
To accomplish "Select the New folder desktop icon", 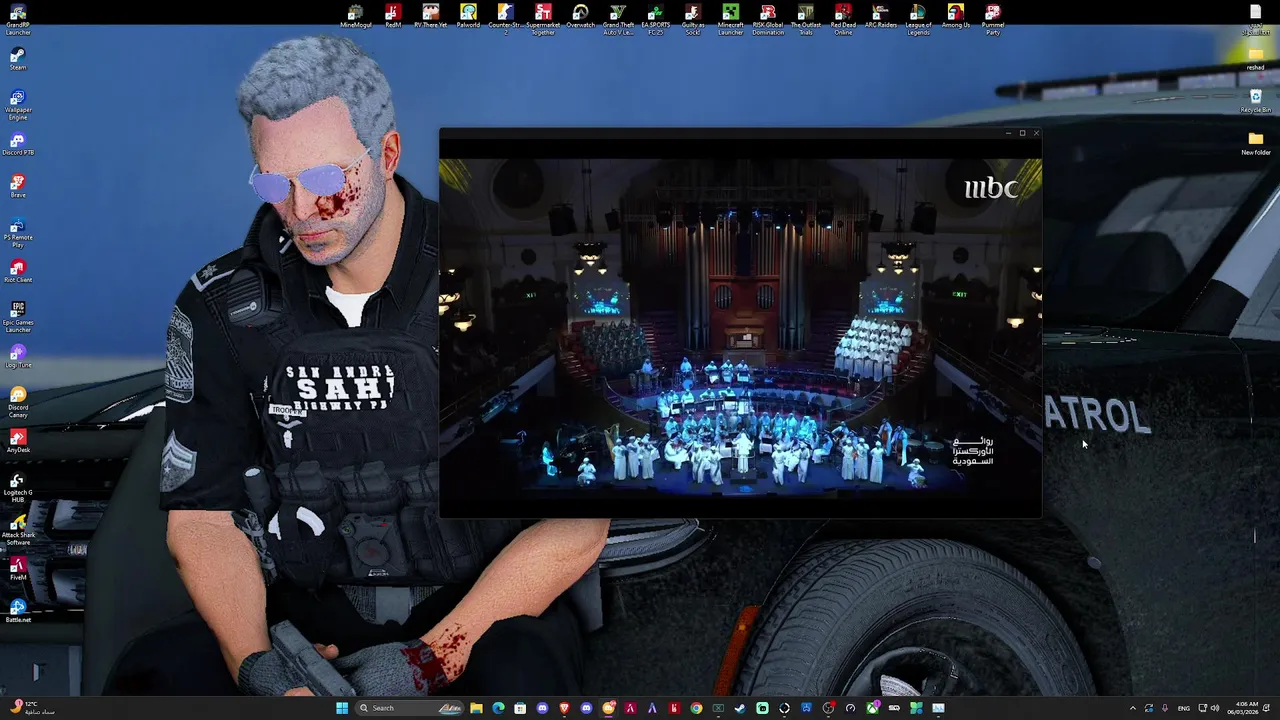I will (1256, 143).
